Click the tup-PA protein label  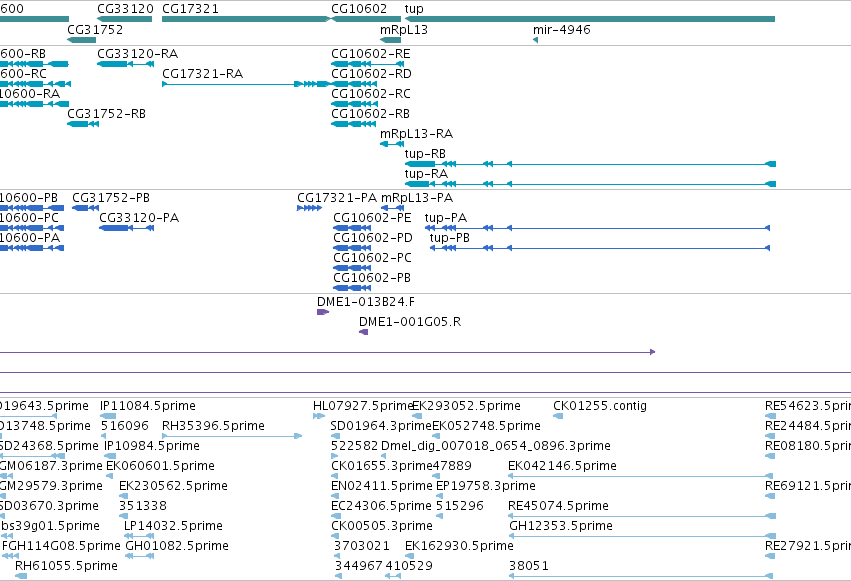coord(446,218)
